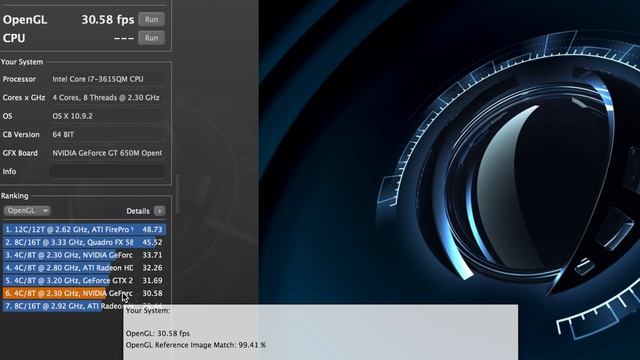This screenshot has height=360, width=640.
Task: Select ranking row 5 GeForce GTX 31.69
Action: point(84,280)
